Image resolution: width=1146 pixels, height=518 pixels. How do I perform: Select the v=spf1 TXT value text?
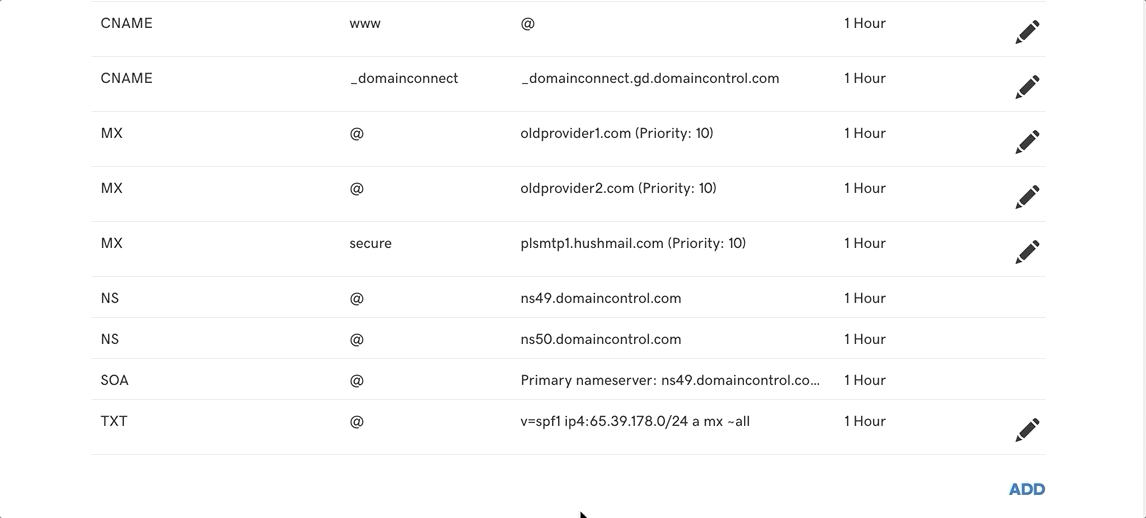pyautogui.click(x=635, y=421)
